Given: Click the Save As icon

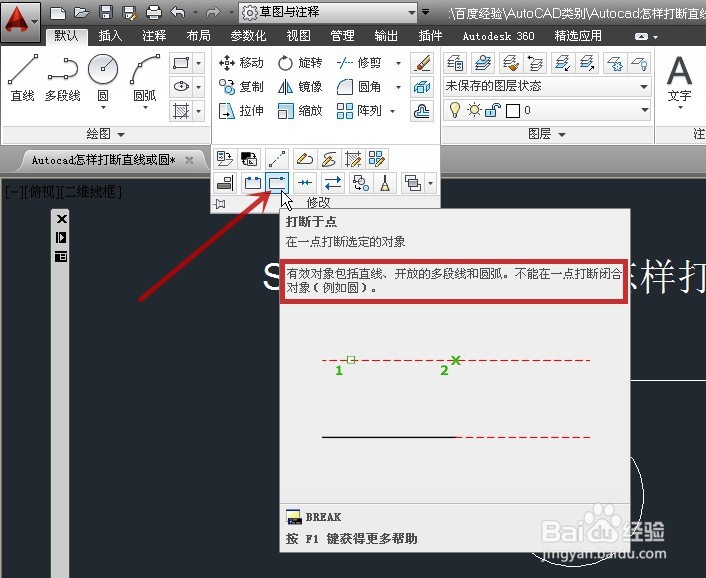Looking at the screenshot, I should click(130, 13).
